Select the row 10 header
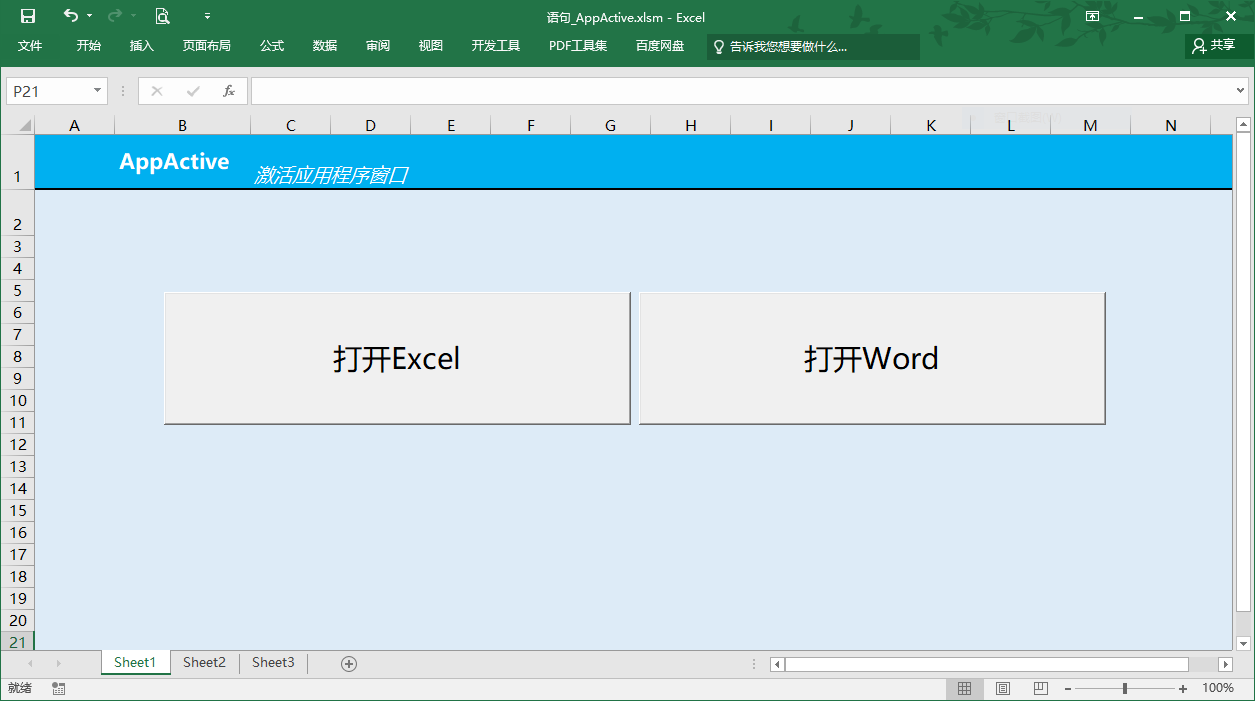 tap(18, 400)
